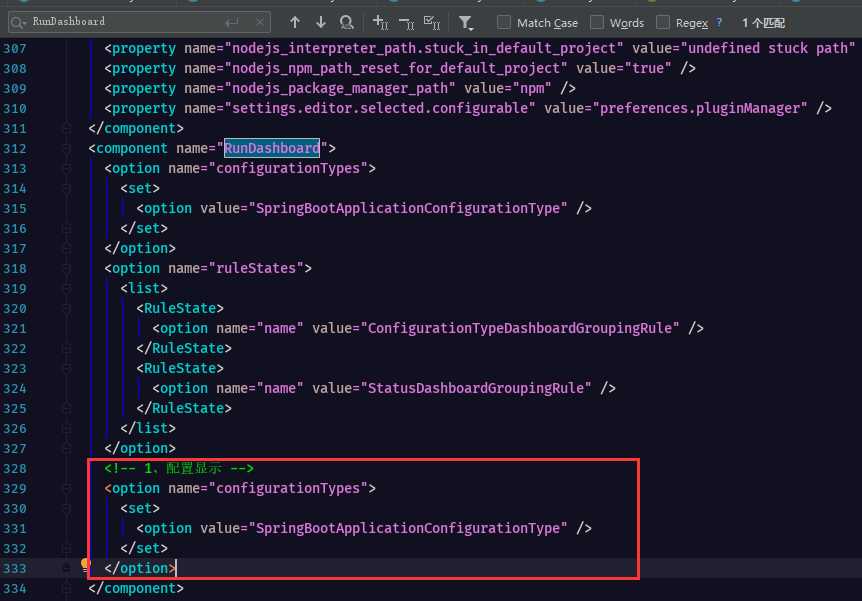Viewport: 862px width, 601px height.
Task: Collapse the set fold at line 314
Action: 67,189
